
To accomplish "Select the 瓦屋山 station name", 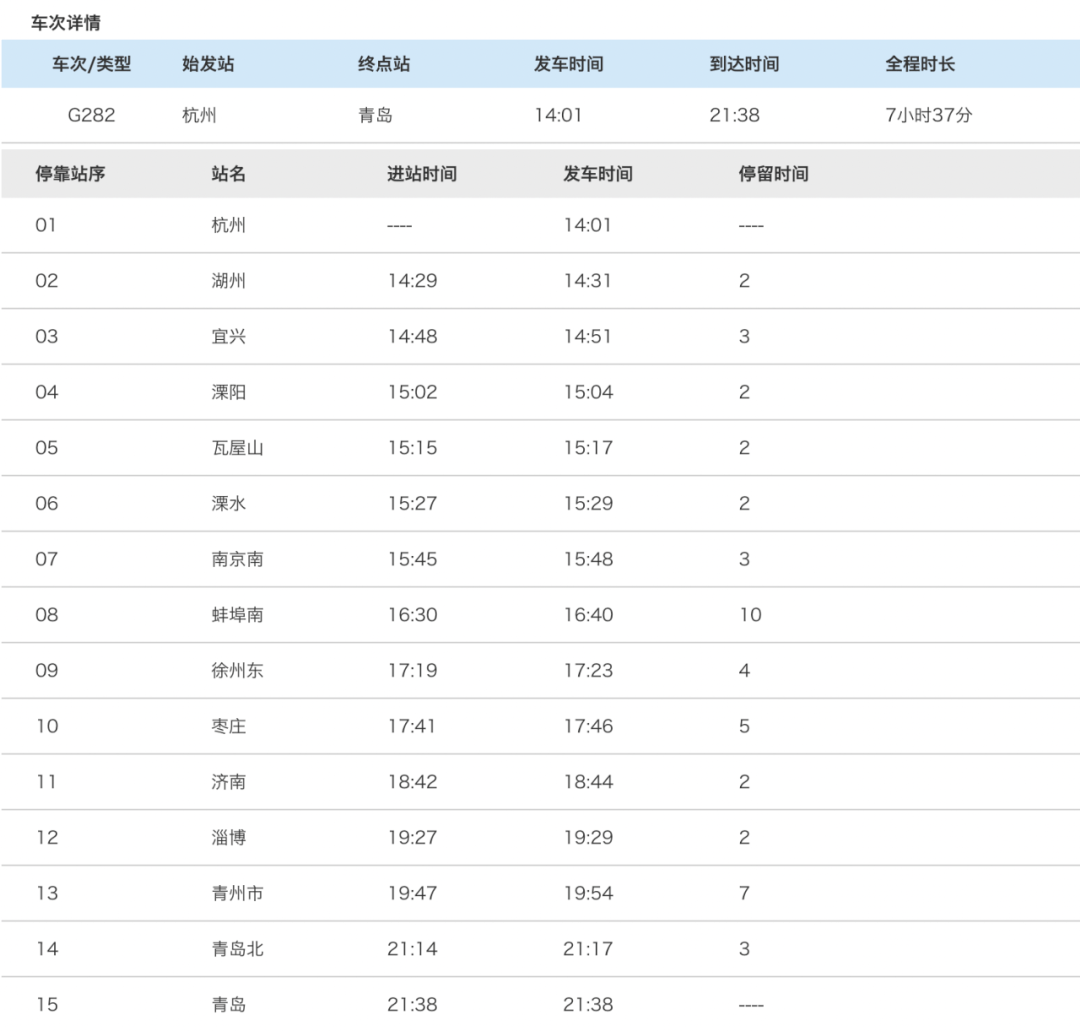I will 237,448.
